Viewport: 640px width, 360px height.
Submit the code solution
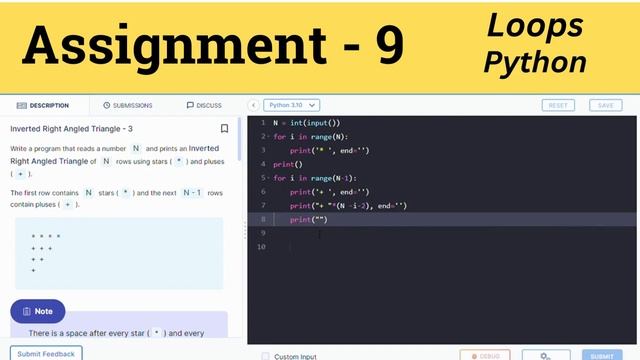tap(602, 356)
